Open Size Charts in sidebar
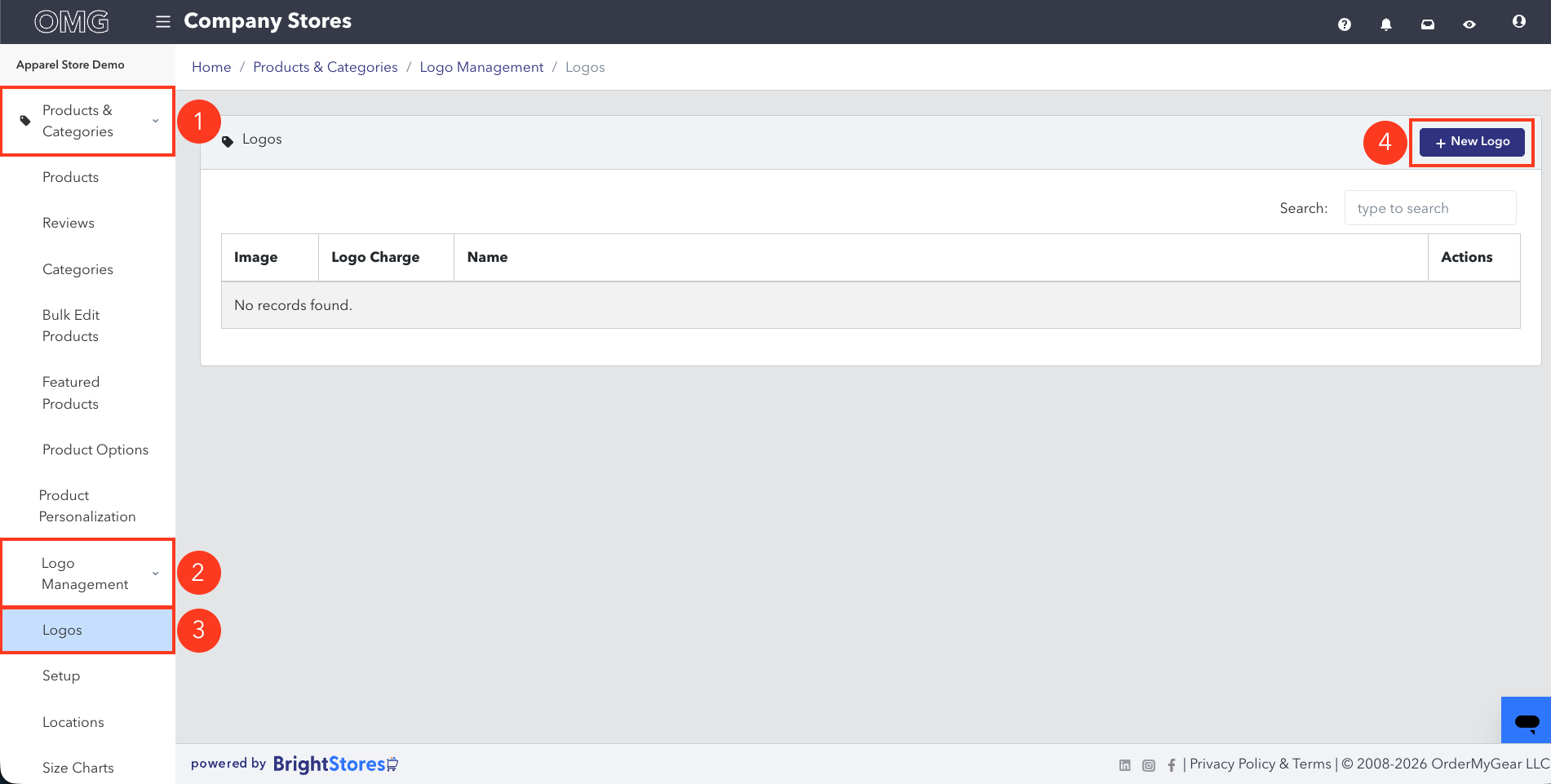The height and width of the screenshot is (784, 1551). [78, 768]
